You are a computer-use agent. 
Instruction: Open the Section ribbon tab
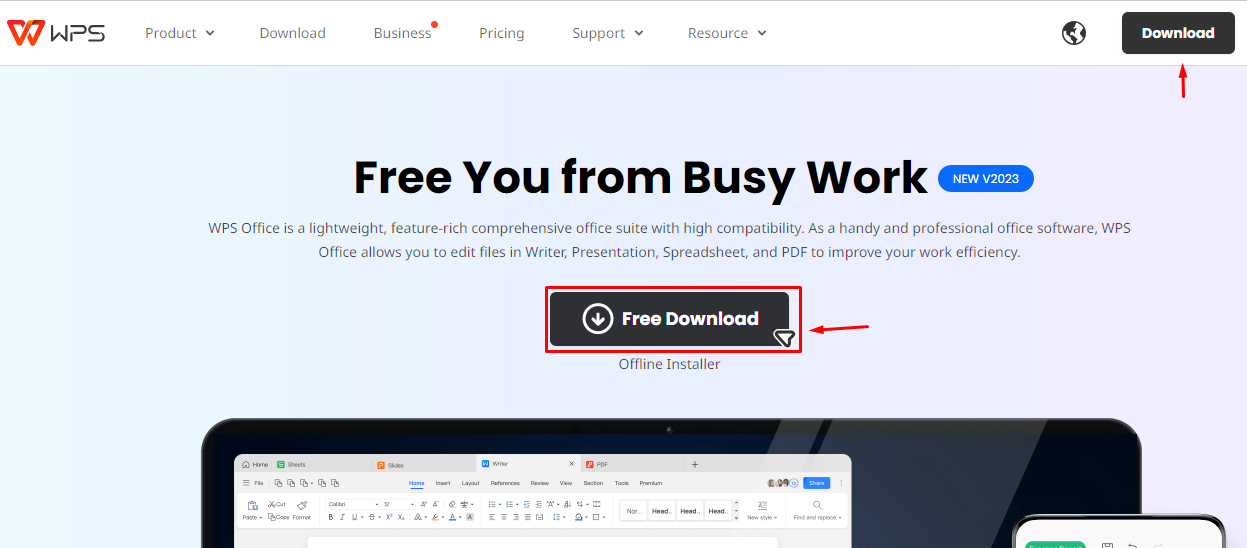593,483
